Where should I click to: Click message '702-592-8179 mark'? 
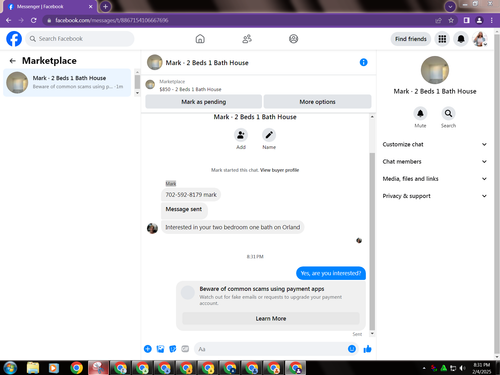tap(191, 195)
